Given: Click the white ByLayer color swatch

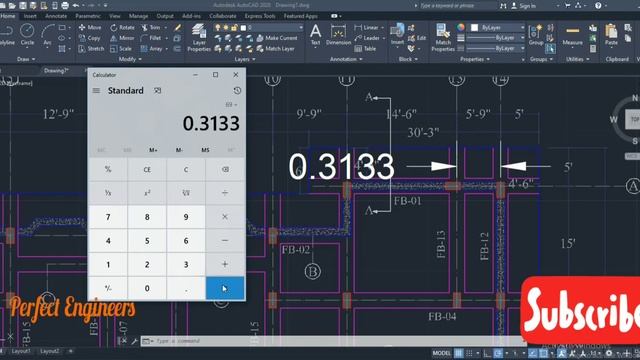Looking at the screenshot, I should coord(474,27).
